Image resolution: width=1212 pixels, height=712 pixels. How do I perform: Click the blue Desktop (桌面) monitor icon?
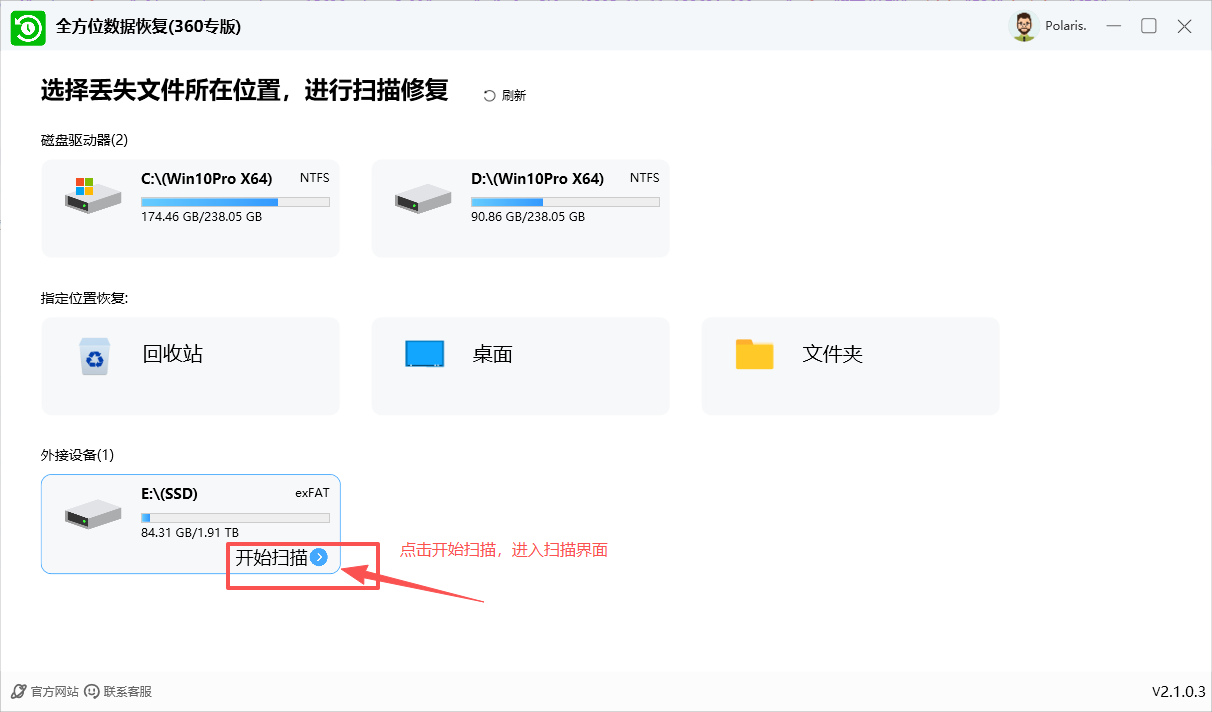coord(424,353)
